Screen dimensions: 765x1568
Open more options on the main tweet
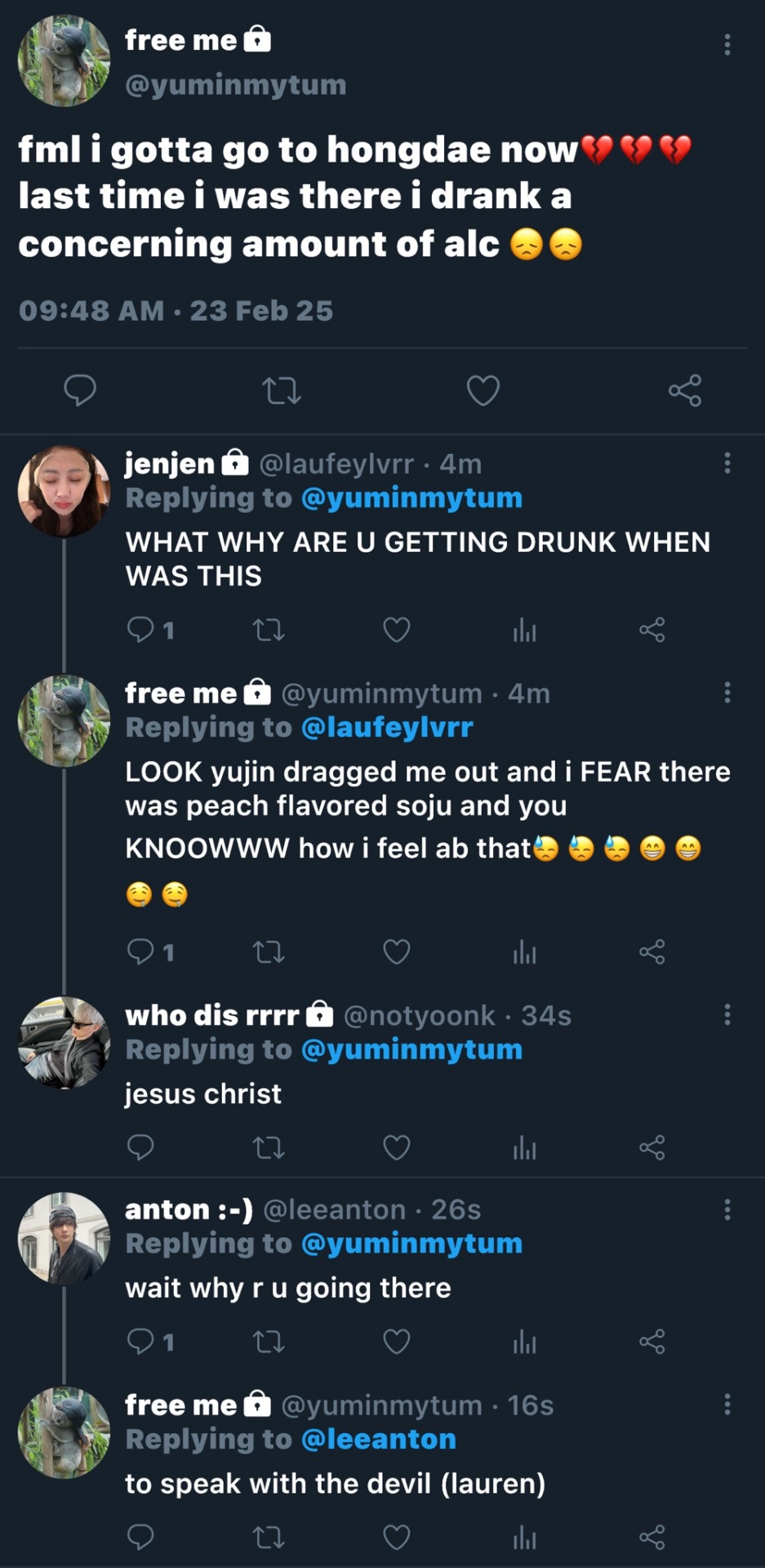point(727,44)
